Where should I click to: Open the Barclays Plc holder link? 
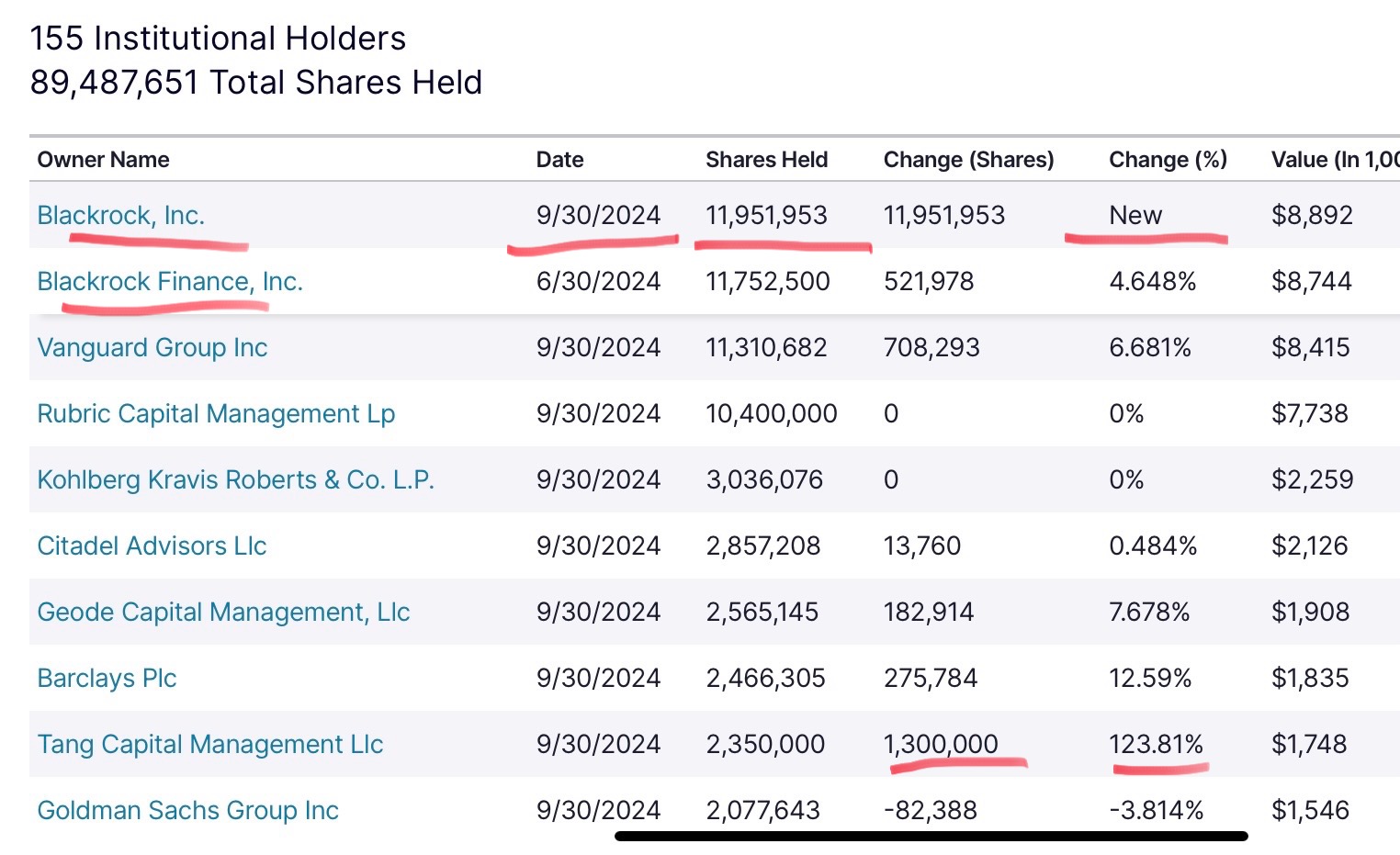107,678
